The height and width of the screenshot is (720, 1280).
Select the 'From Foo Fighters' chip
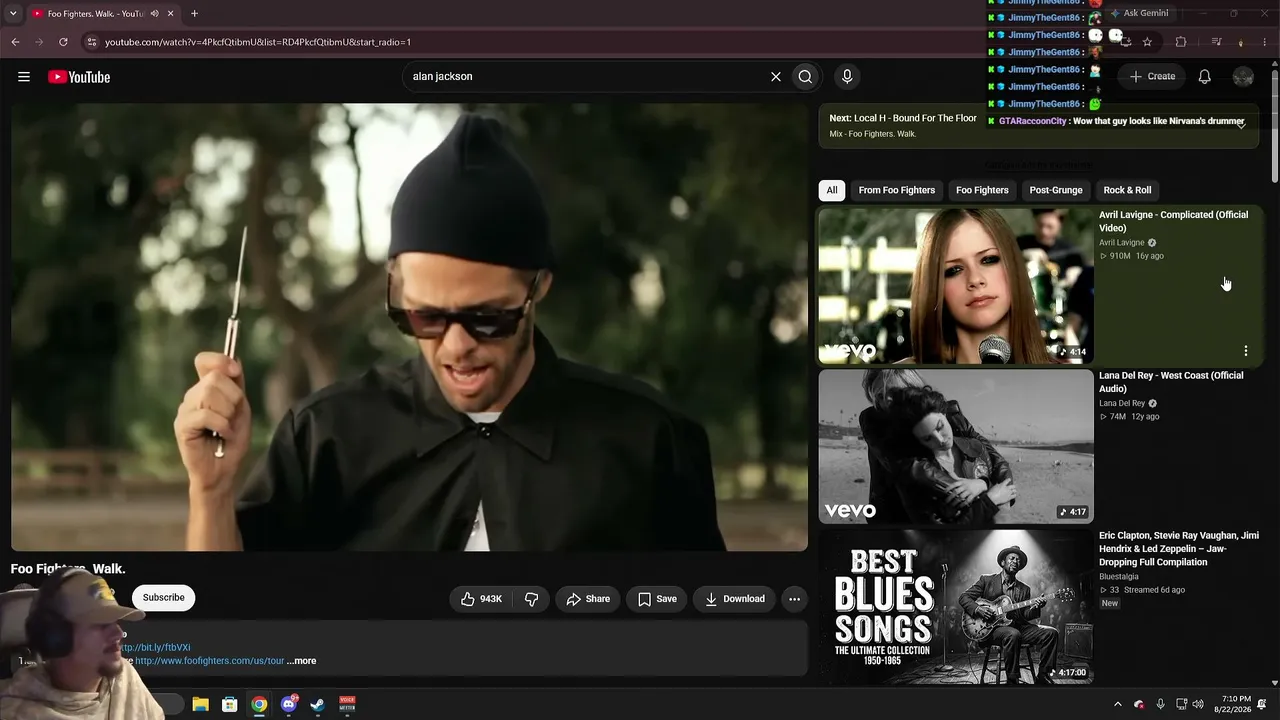coord(897,190)
